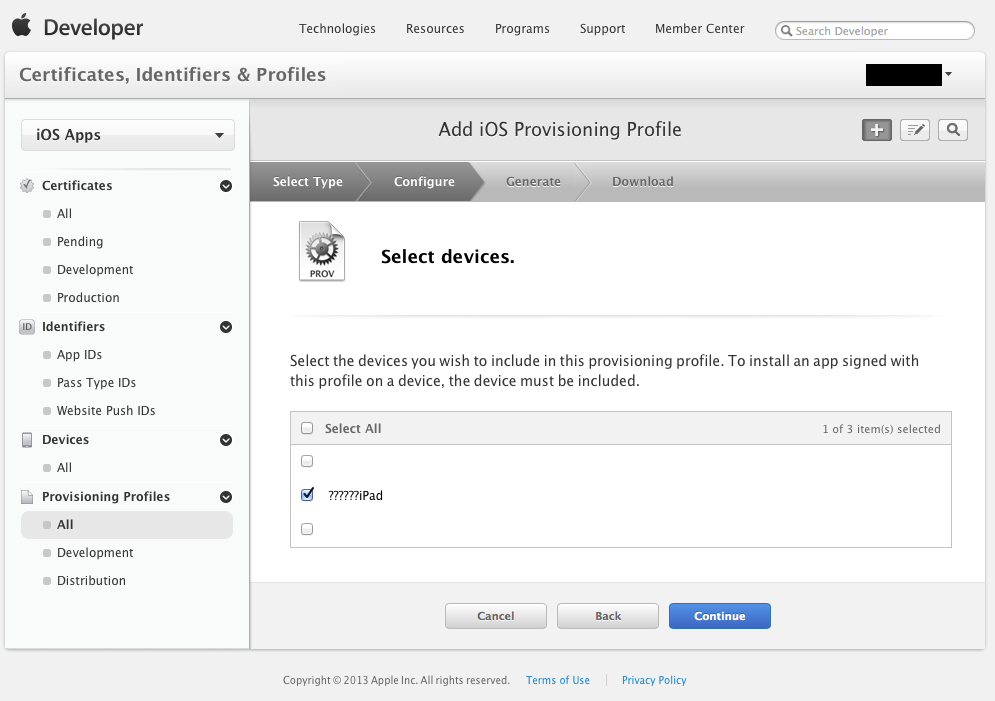Image resolution: width=995 pixels, height=701 pixels.
Task: Click the Identifiers section heading
Action: point(74,327)
